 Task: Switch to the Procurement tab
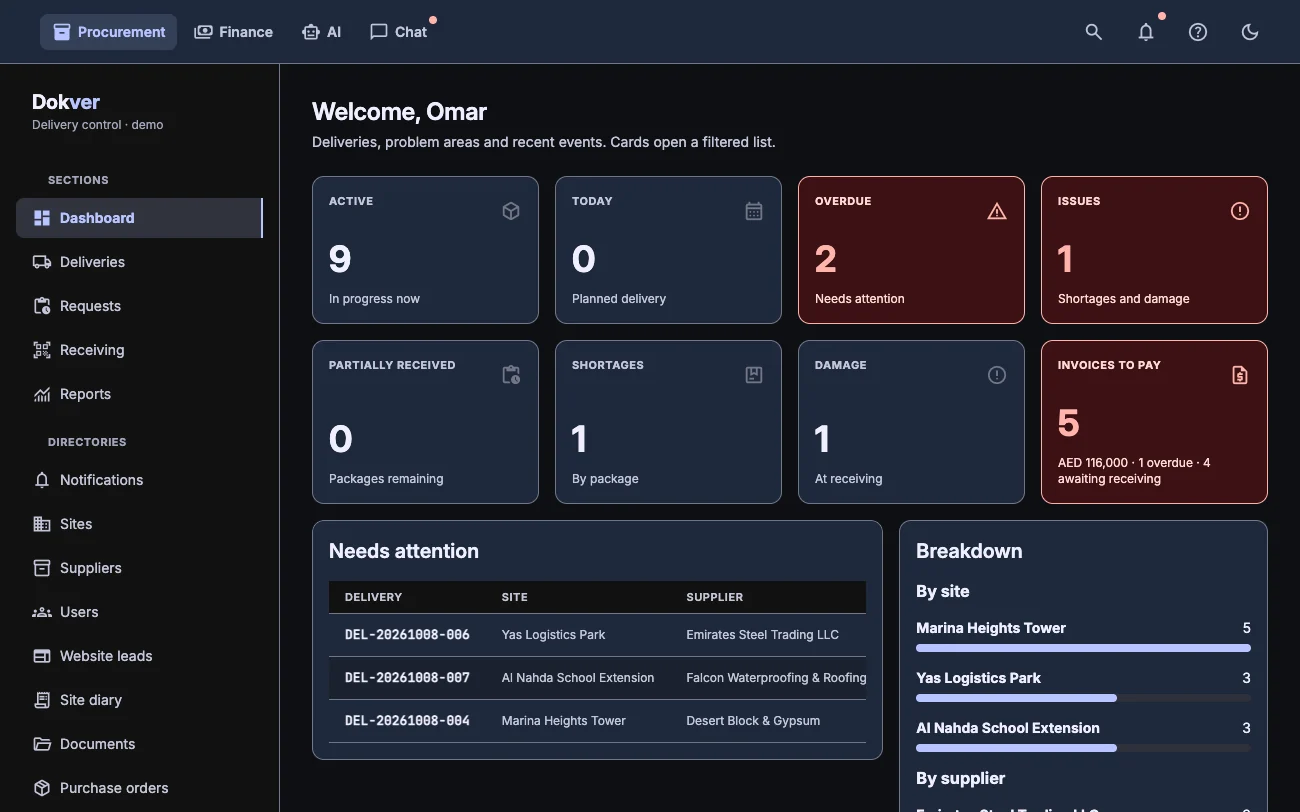tap(109, 32)
